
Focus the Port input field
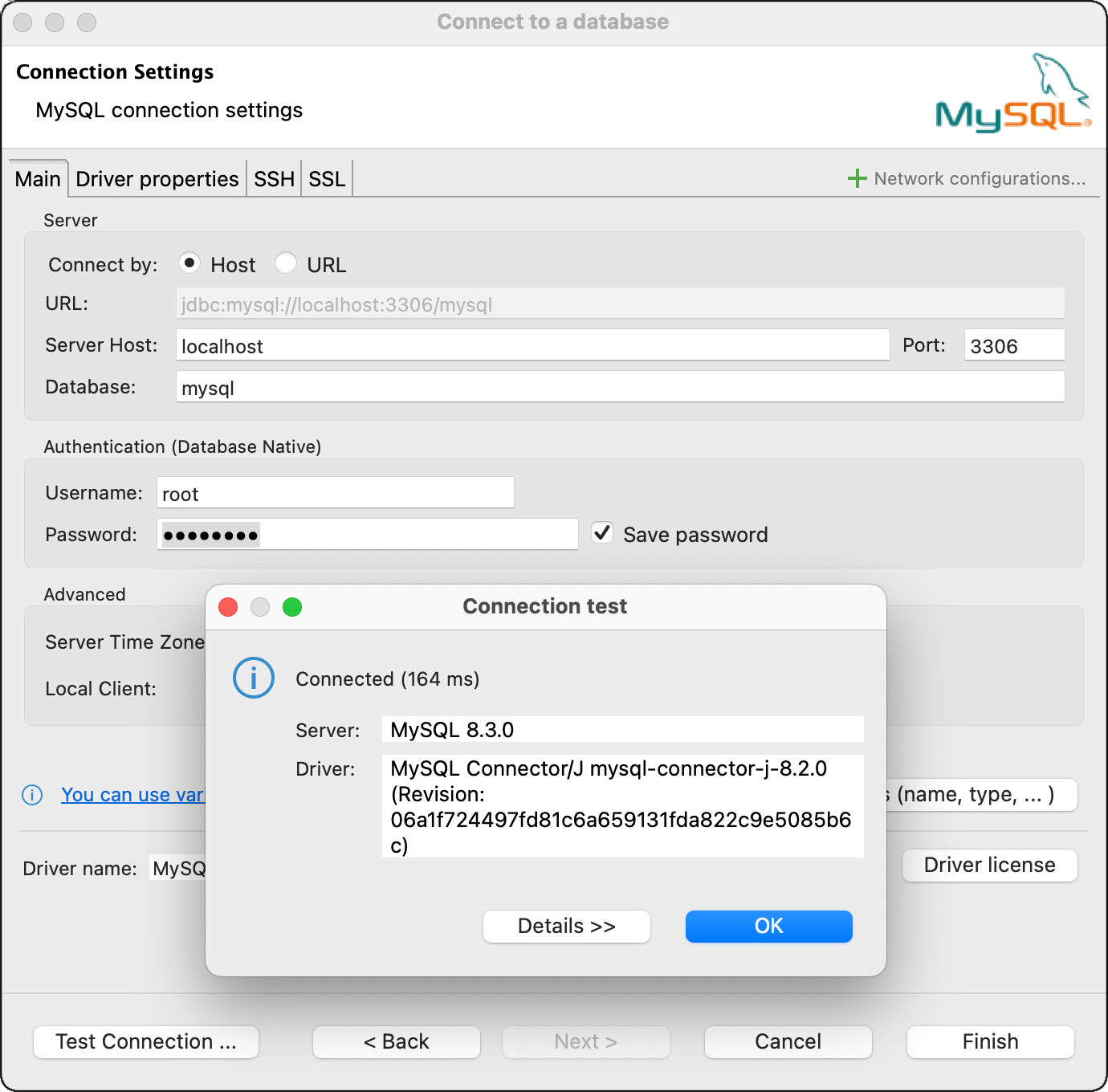click(x=1013, y=346)
